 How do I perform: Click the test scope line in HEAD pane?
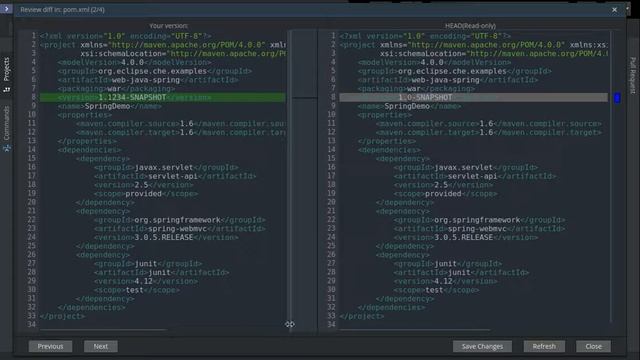[436, 290]
